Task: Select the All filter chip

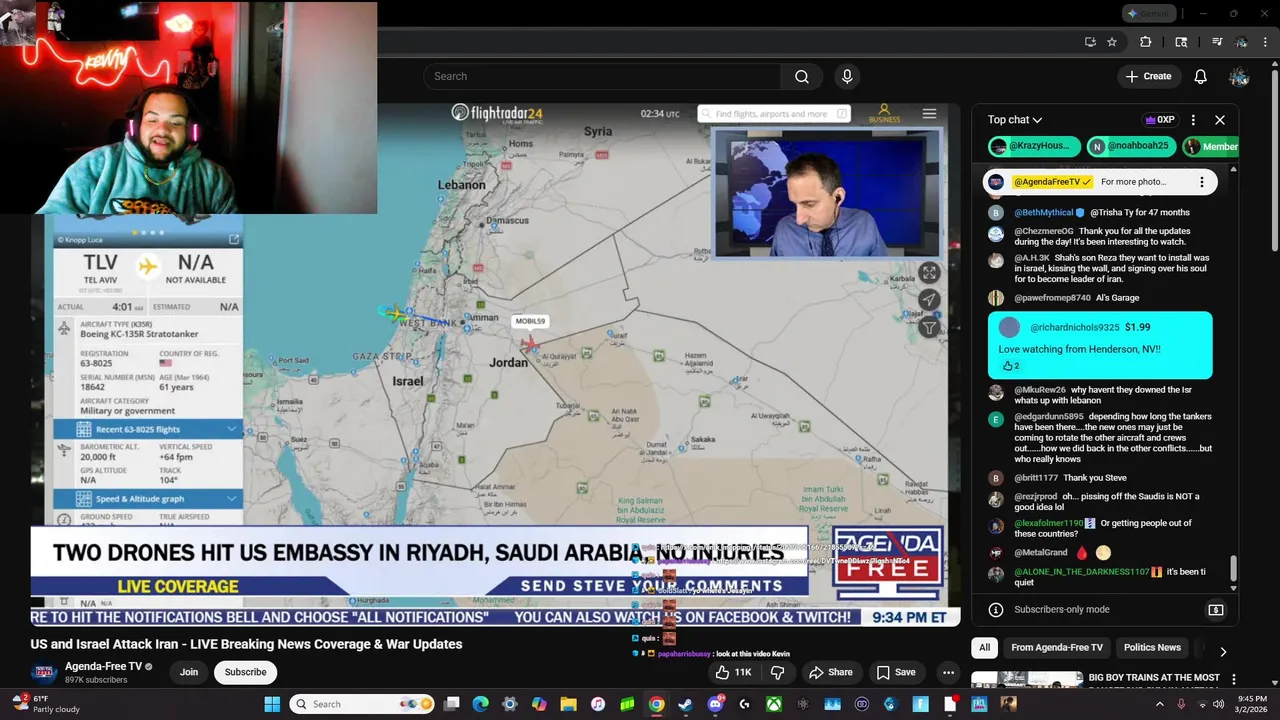Action: (984, 648)
